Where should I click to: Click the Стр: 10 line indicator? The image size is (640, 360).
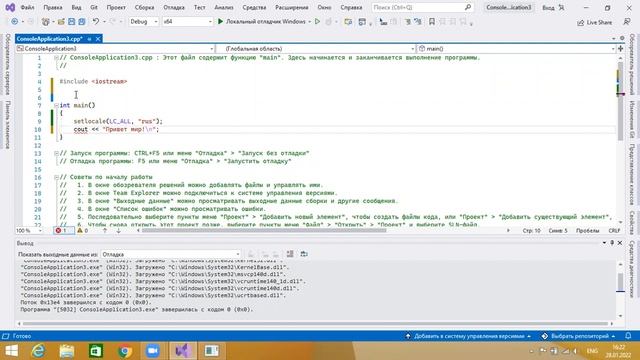[531, 231]
